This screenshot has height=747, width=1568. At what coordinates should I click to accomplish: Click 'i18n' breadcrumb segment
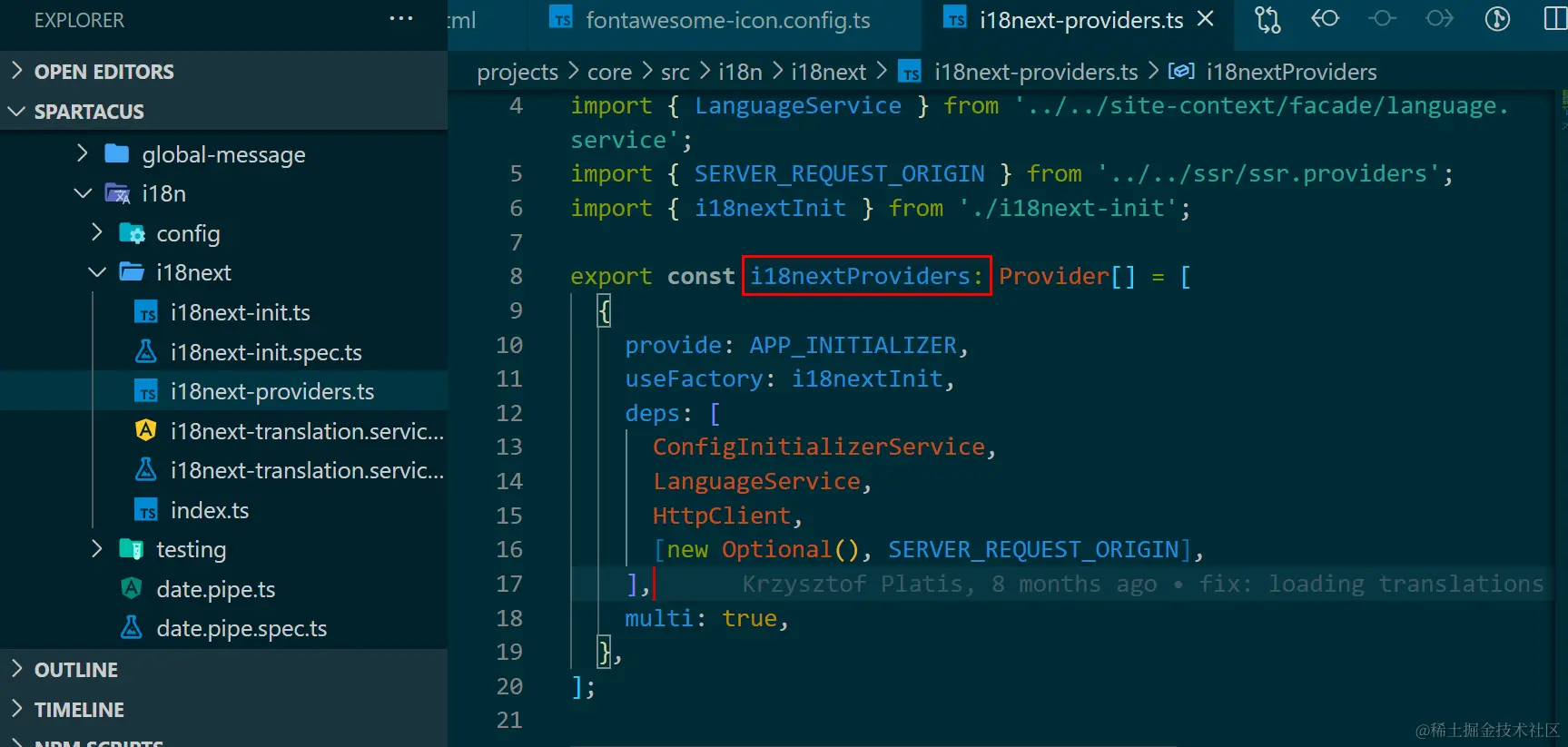pos(740,72)
